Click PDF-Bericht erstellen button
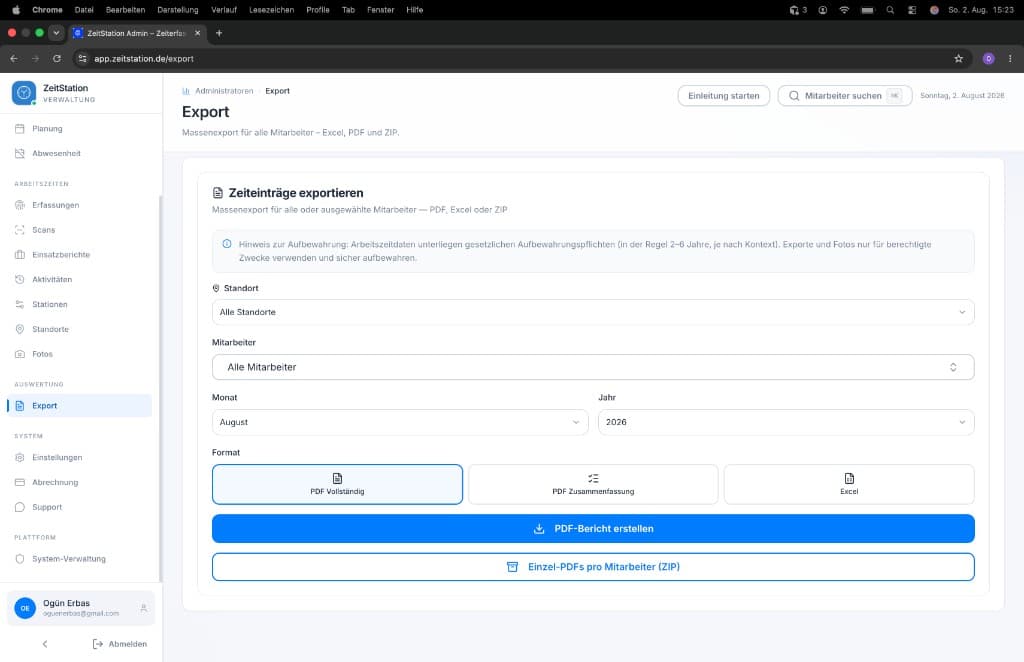The width and height of the screenshot is (1024, 662). click(x=593, y=529)
